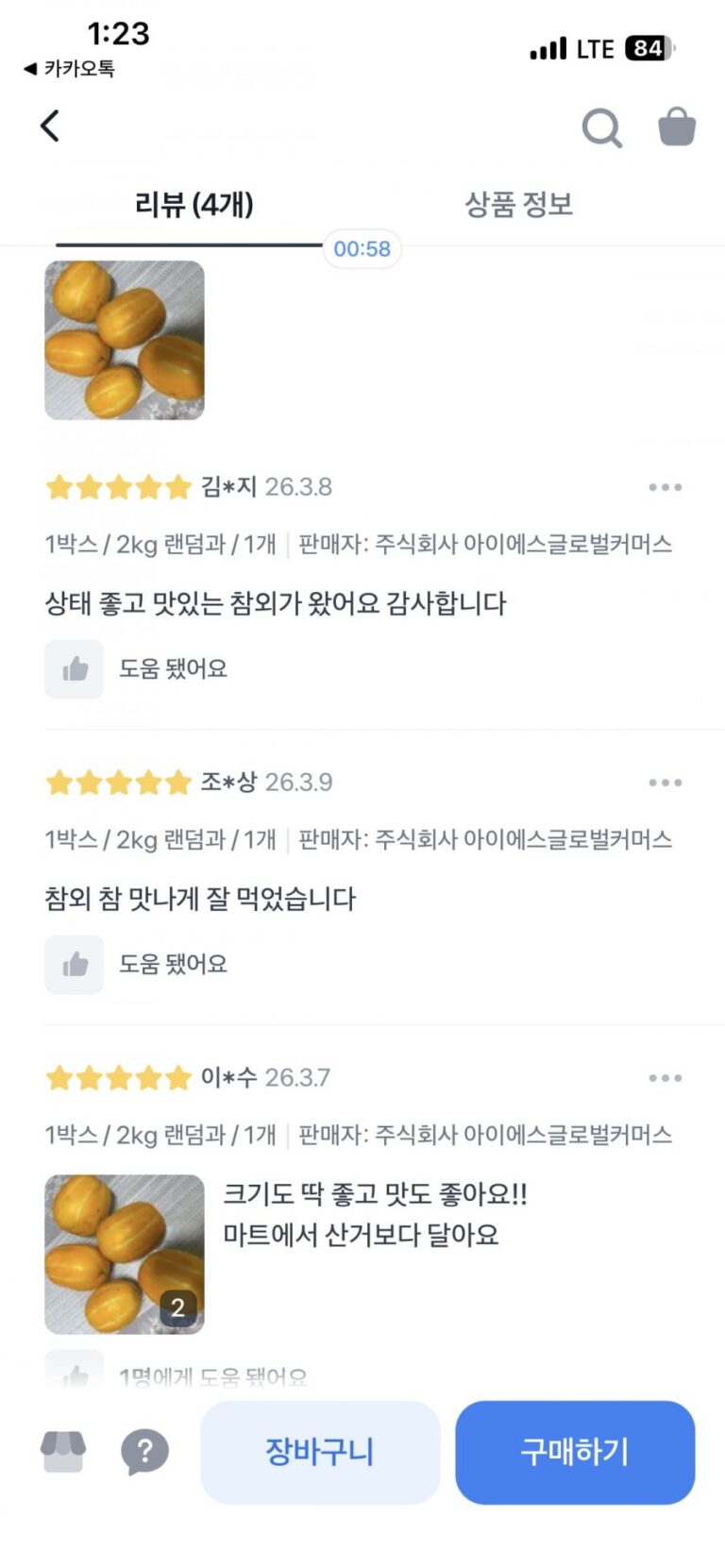This screenshot has height=1568, width=725.
Task: Open more options for 조*상's review
Action: (665, 784)
